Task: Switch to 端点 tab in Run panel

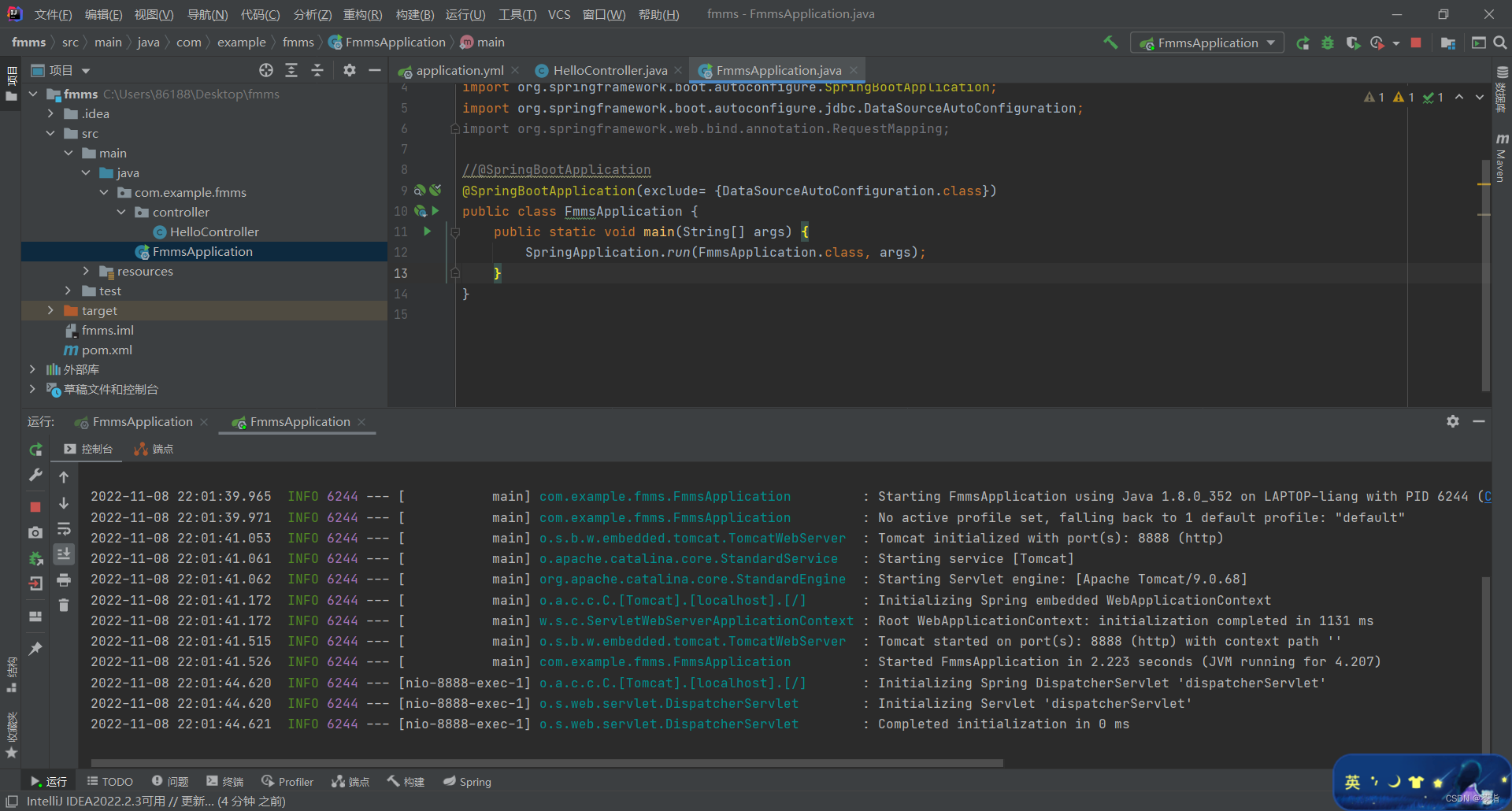Action: coord(154,449)
